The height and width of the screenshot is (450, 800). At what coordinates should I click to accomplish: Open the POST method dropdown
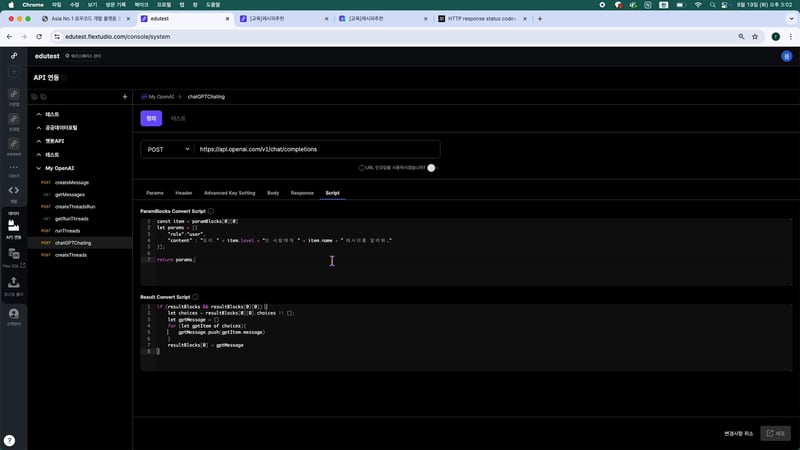point(167,149)
